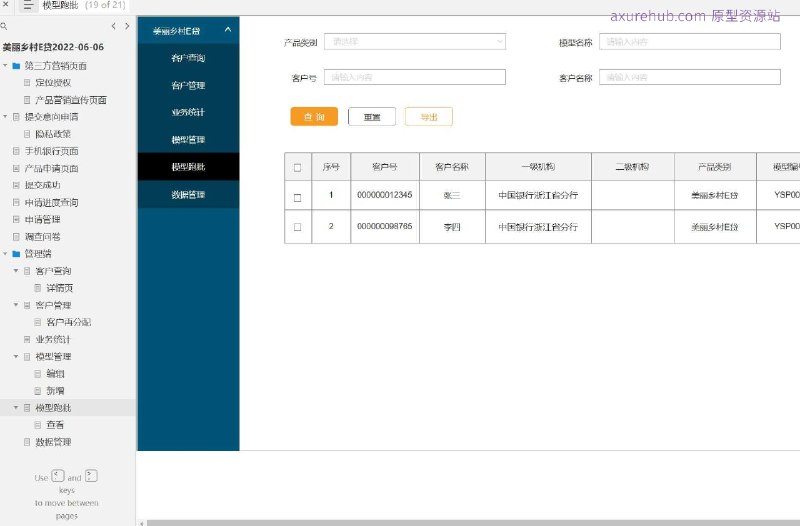Collapse the 模型管理 tree node
Image resolution: width=800 pixels, height=526 pixels.
pos(16,357)
